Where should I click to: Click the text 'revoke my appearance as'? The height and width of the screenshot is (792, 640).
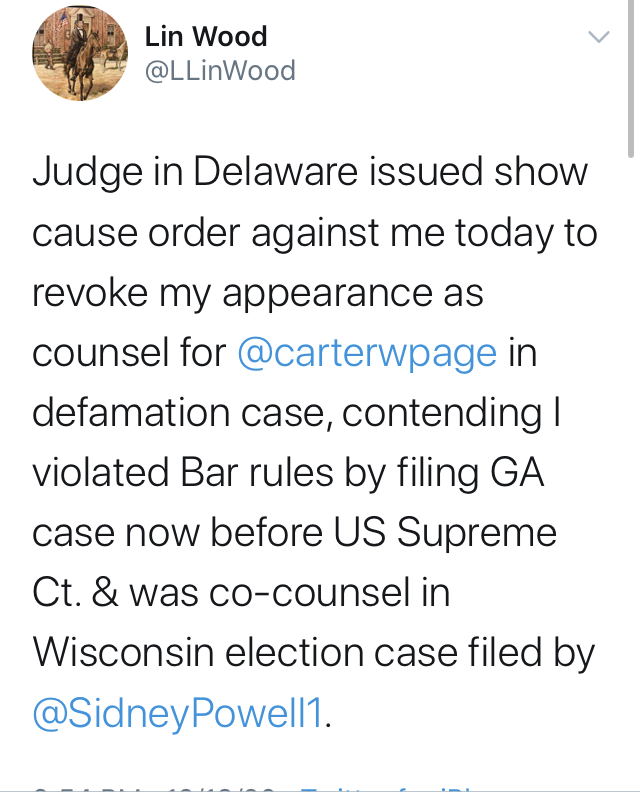click(x=258, y=293)
